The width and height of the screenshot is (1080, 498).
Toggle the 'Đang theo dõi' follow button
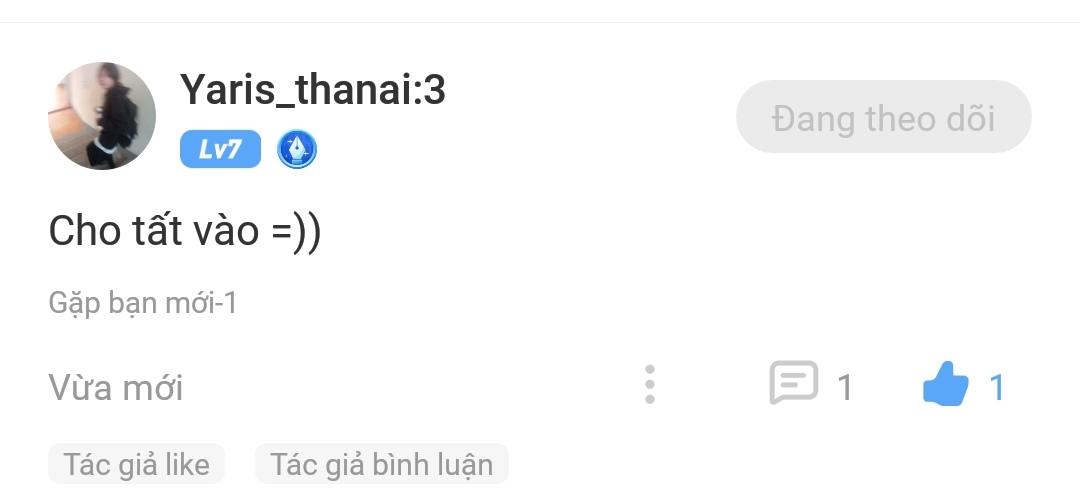coord(884,116)
